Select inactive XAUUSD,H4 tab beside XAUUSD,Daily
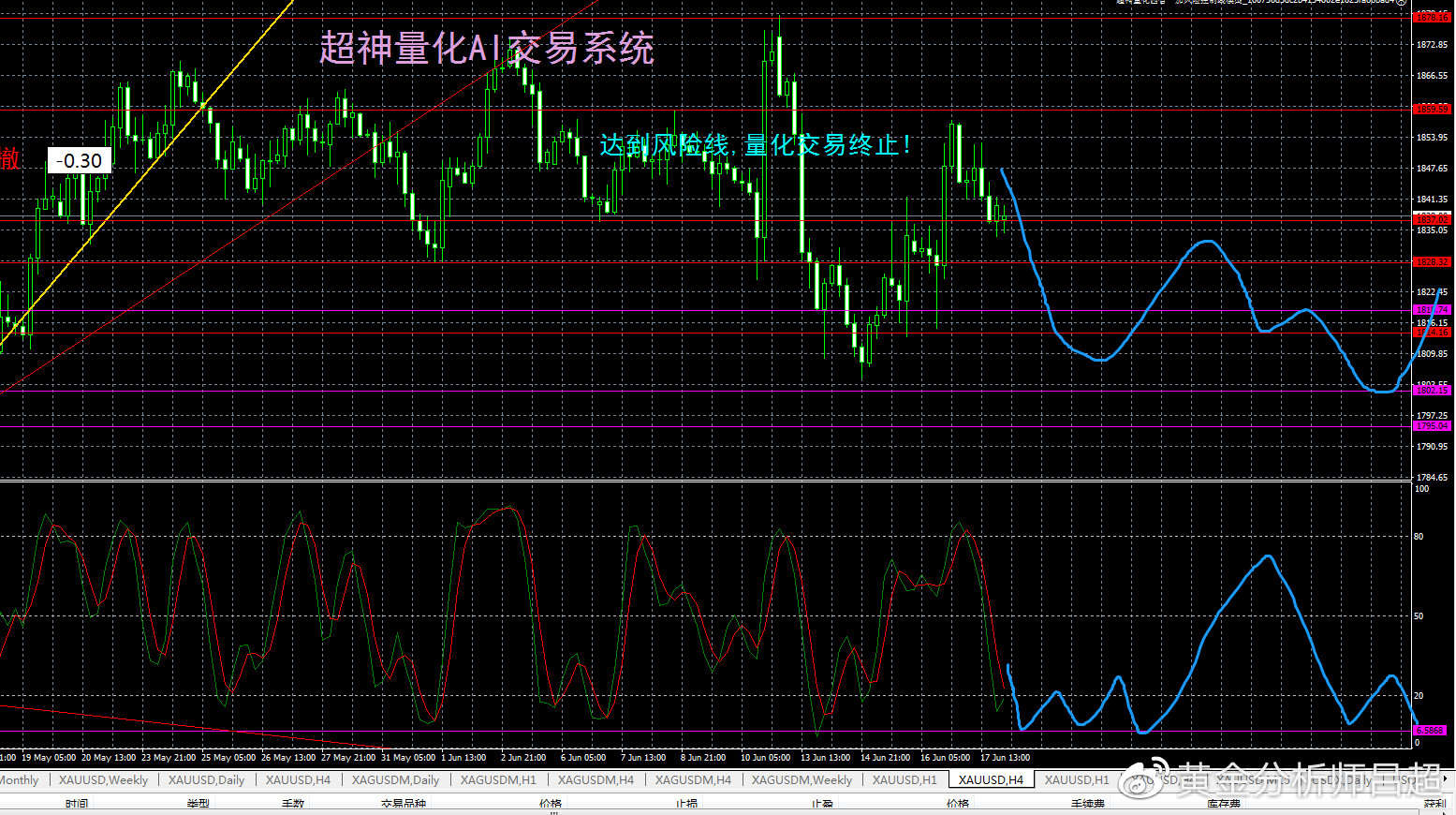 pos(298,779)
